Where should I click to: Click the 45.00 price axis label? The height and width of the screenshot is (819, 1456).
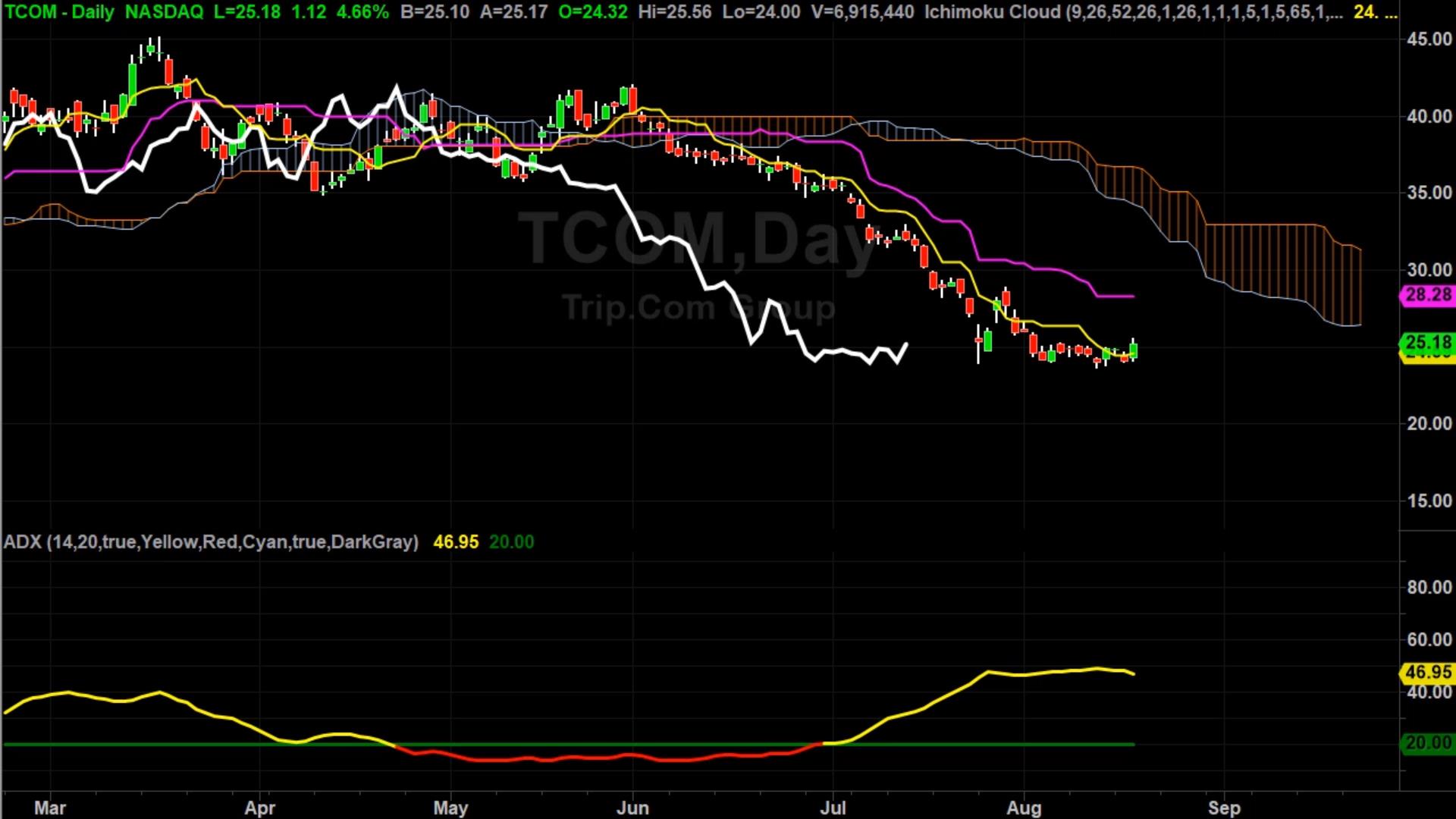1429,39
